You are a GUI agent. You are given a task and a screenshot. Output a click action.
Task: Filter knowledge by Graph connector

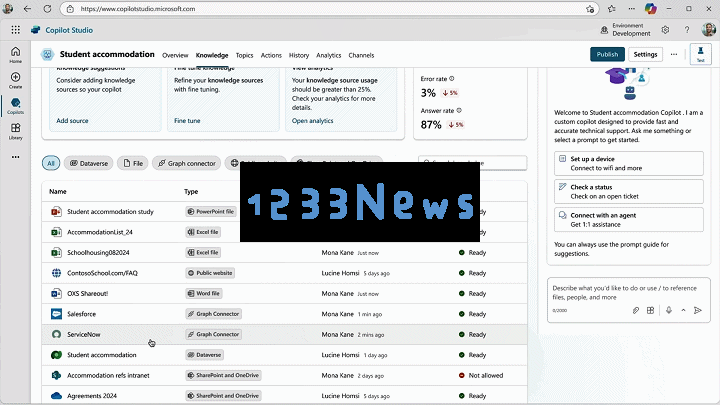(x=186, y=163)
